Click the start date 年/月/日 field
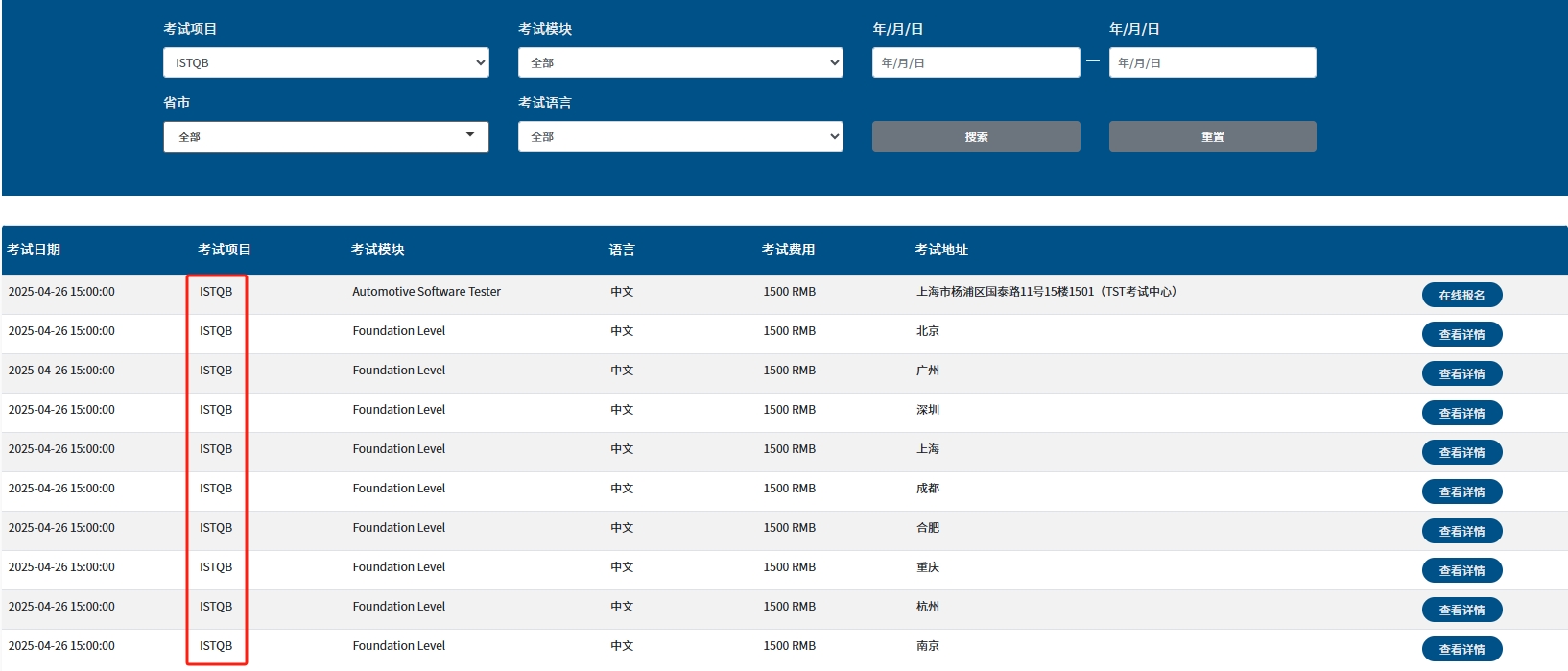This screenshot has height=671, width=1568. (976, 62)
